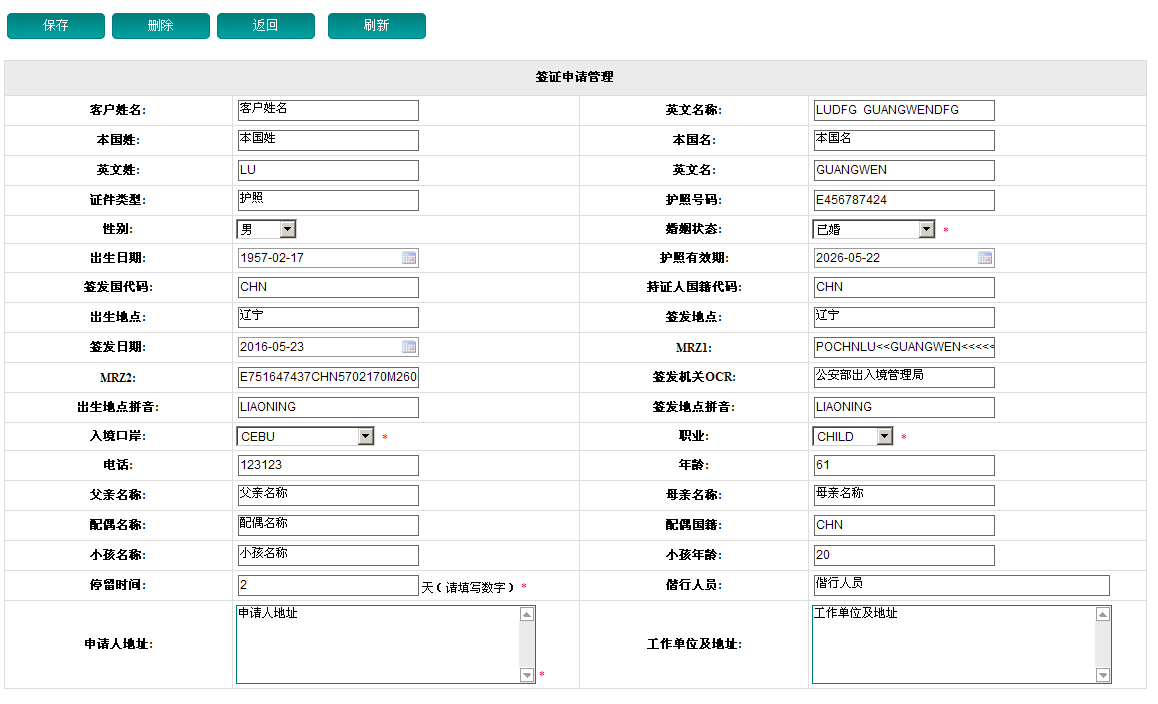Open calendar picker for 出生日期 field
Screen dimensions: 1158x704
(409, 258)
